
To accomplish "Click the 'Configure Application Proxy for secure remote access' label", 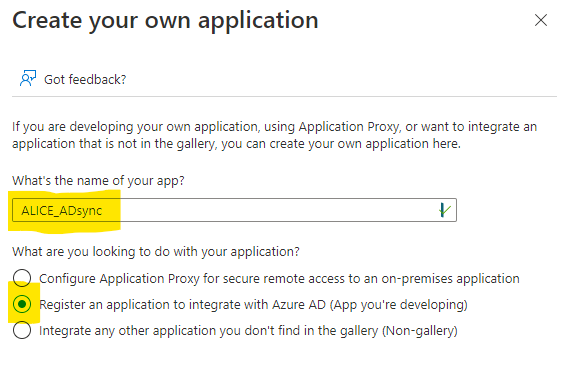I will [x=279, y=278].
